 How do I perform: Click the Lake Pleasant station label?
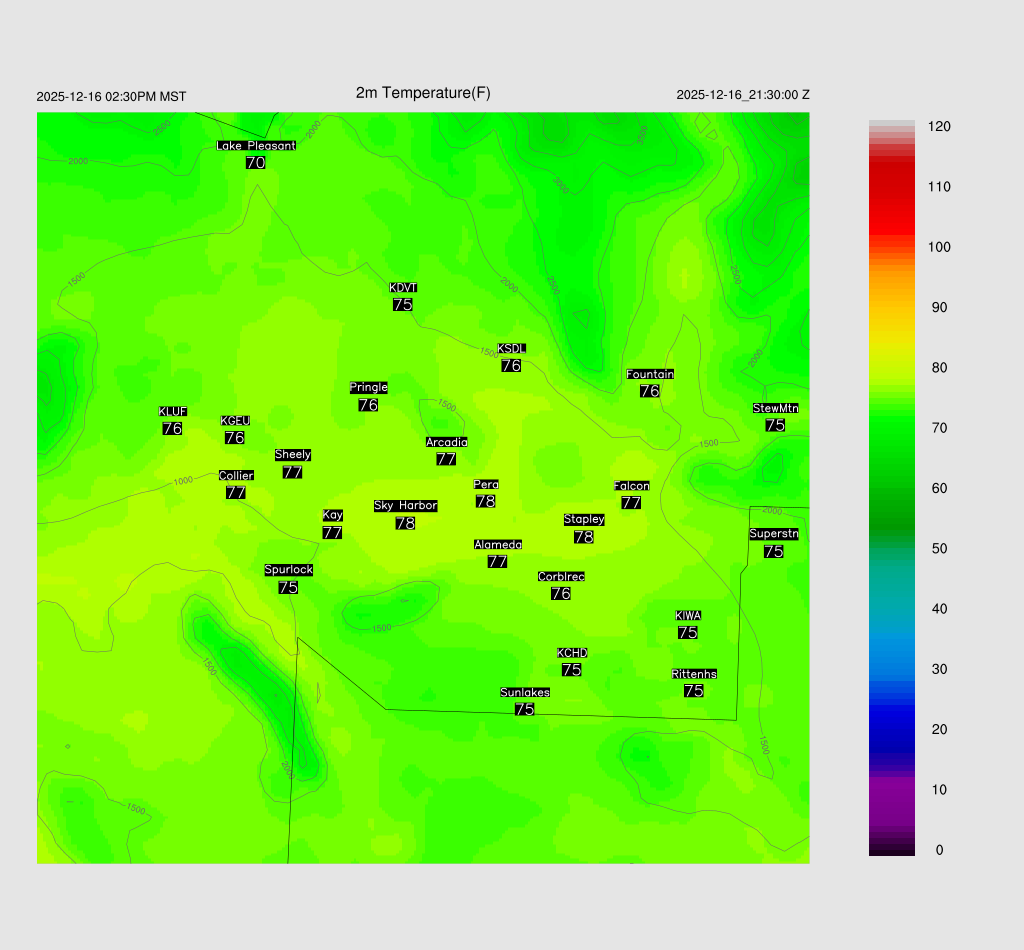(256, 146)
